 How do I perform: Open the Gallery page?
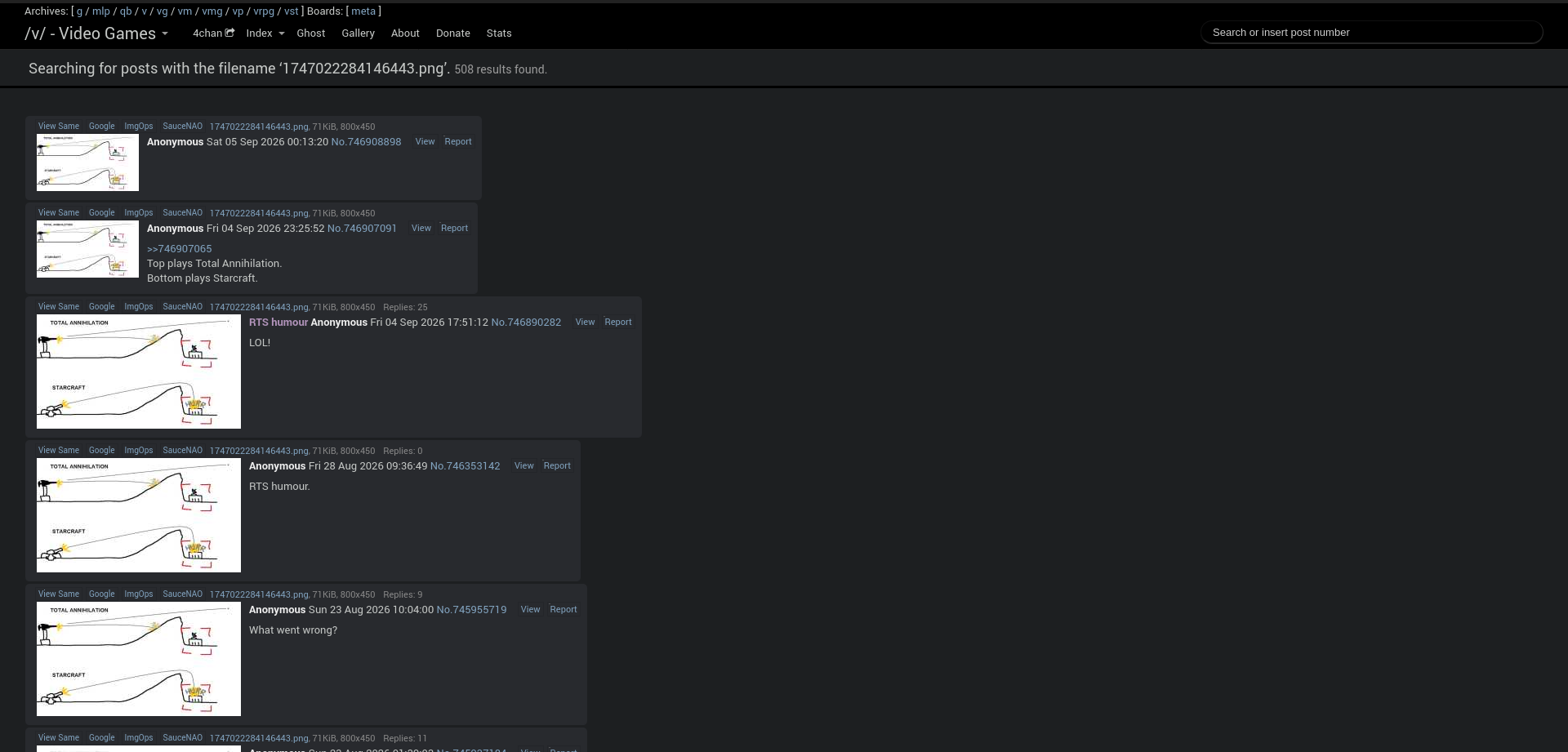[358, 33]
